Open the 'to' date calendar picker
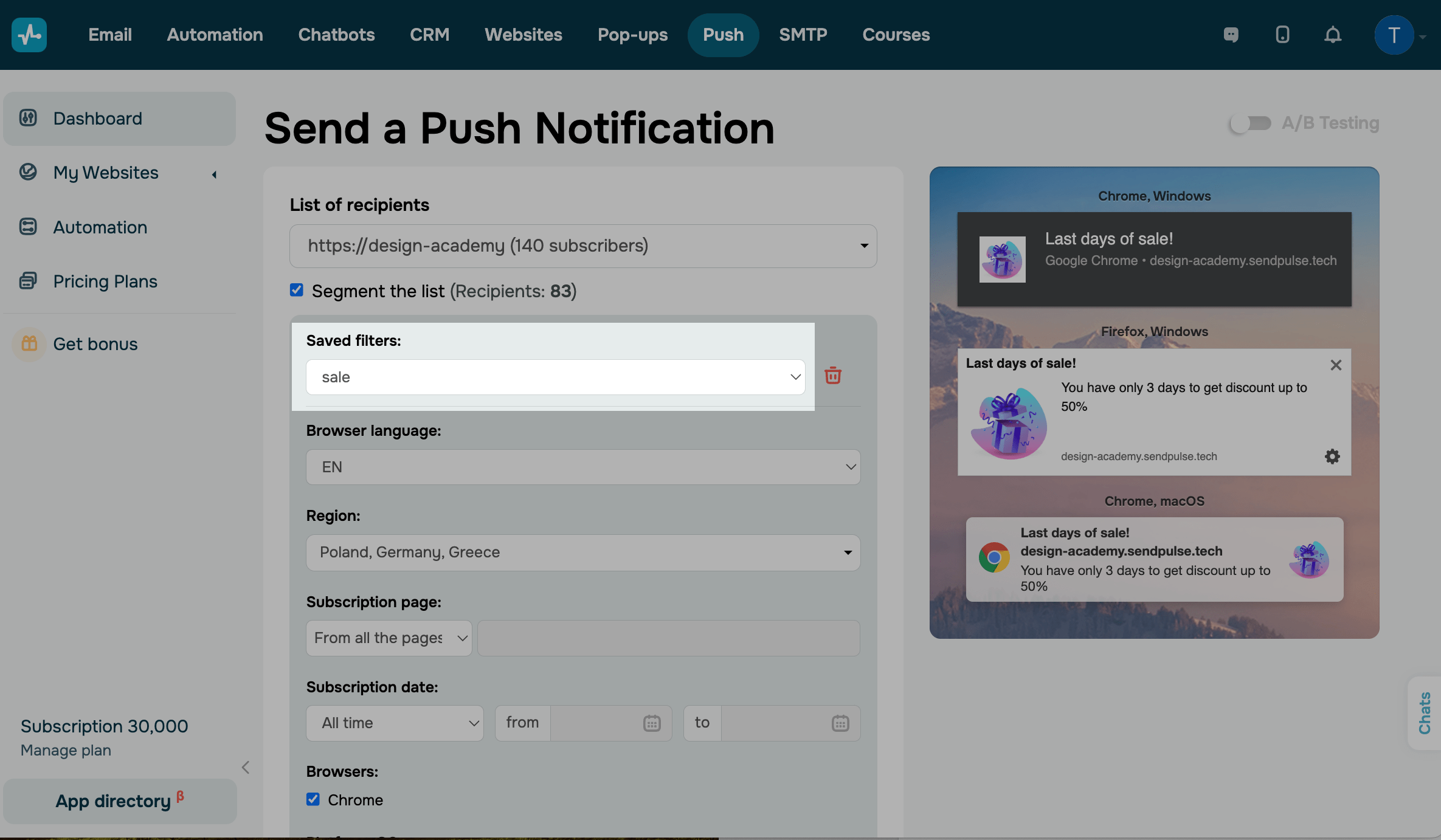Screen dimensions: 1441x840 [x=840, y=723]
